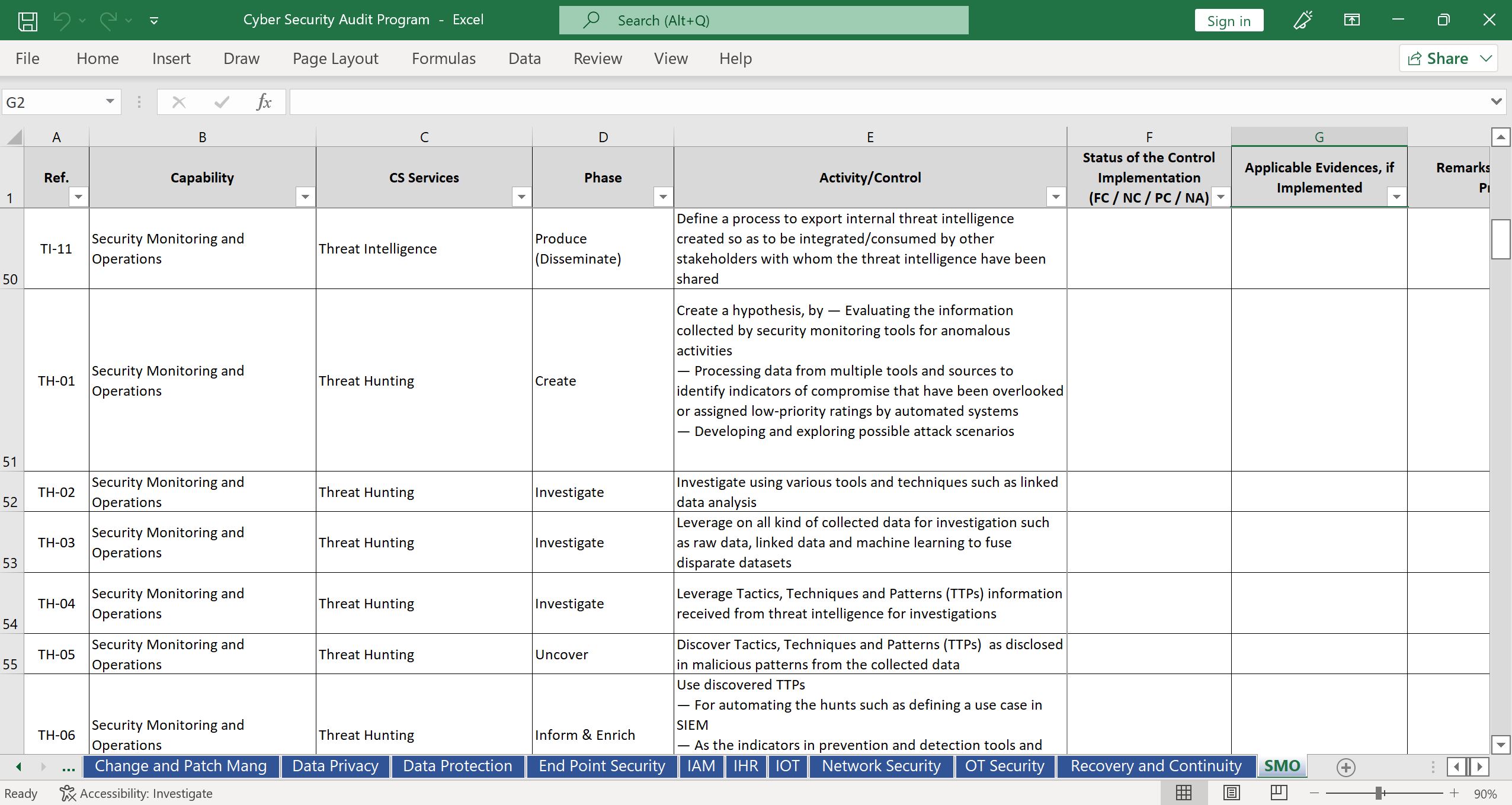1512x805 pixels.
Task: Click the pen Coming Soon icon
Action: point(1303,21)
